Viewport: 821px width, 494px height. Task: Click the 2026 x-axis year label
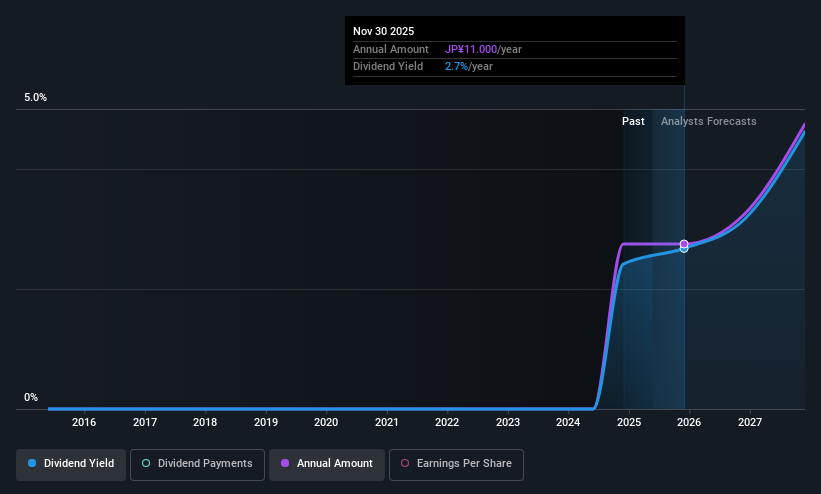(x=689, y=422)
